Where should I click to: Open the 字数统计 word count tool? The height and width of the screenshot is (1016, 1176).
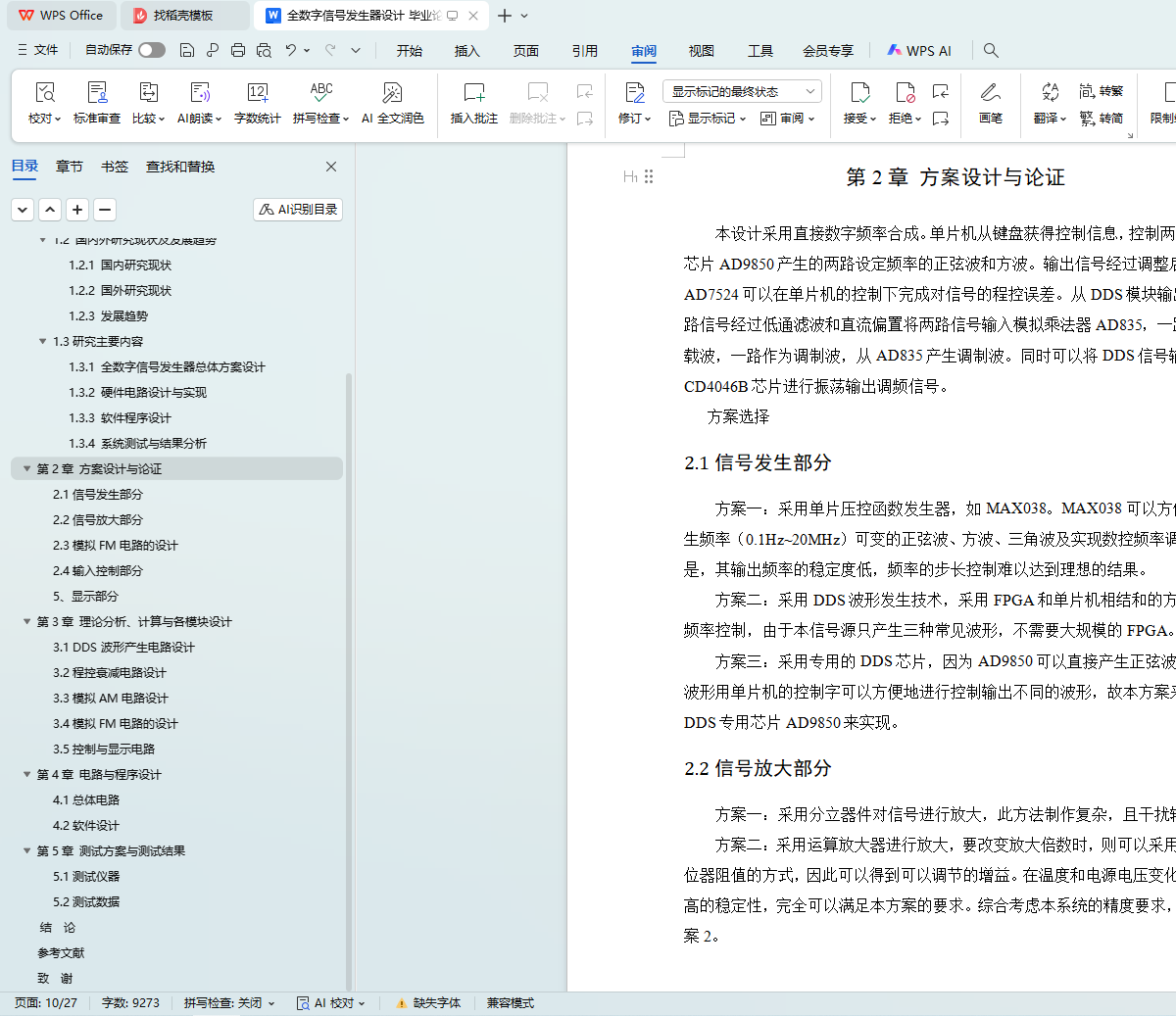coord(257,93)
